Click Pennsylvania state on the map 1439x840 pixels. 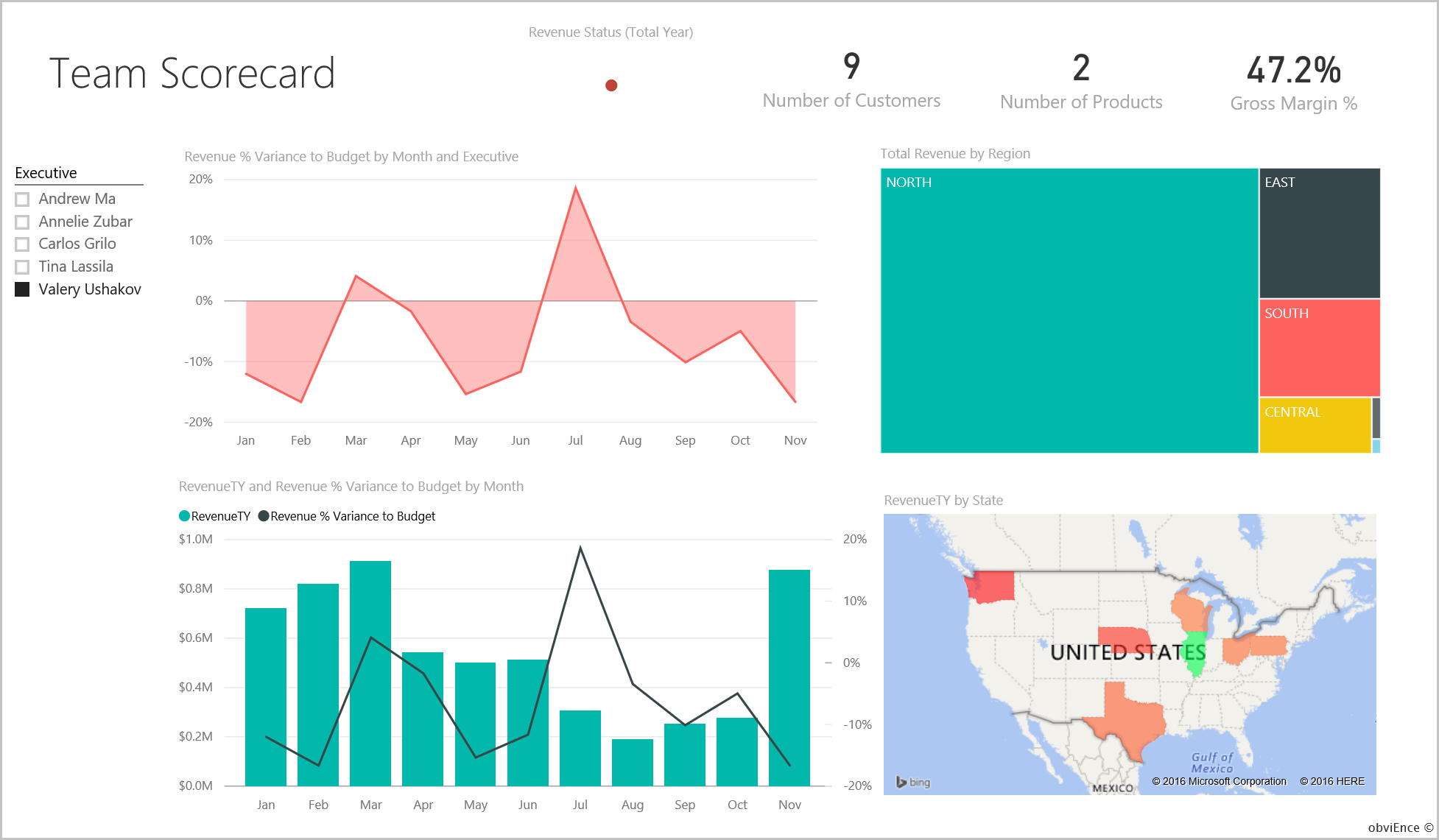coord(1268,646)
